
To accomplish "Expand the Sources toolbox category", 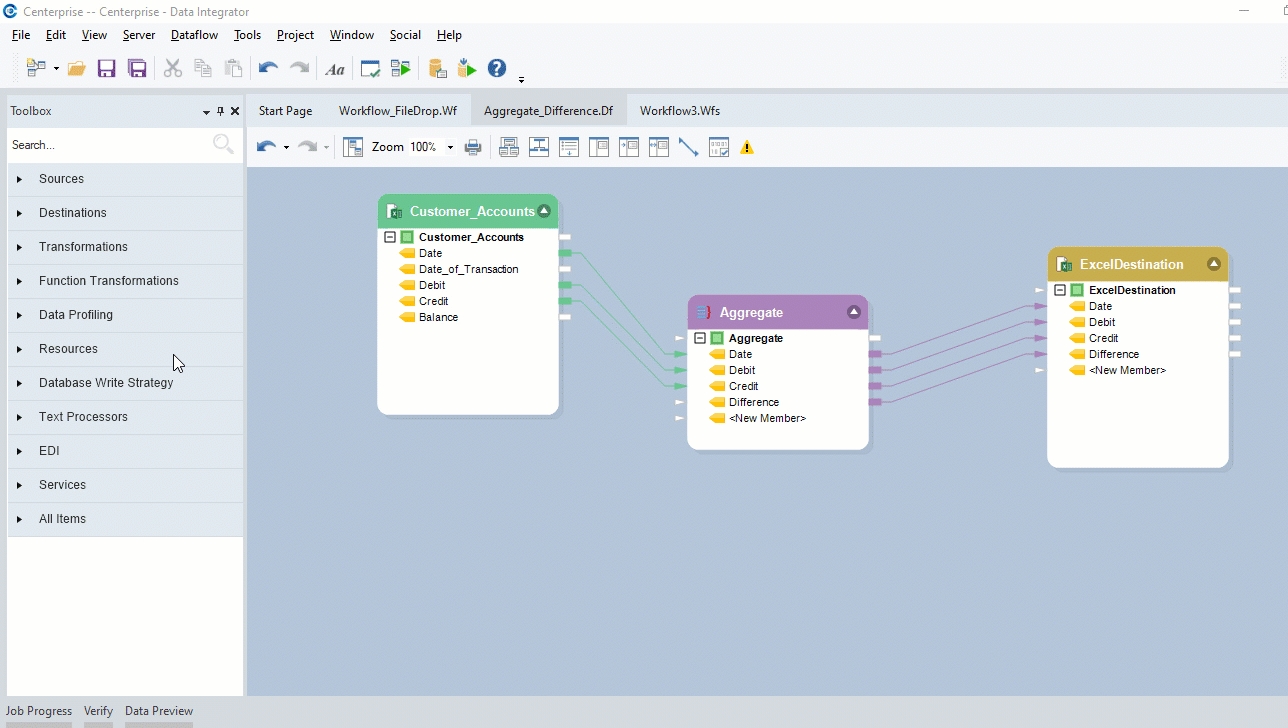I will click(x=19, y=179).
